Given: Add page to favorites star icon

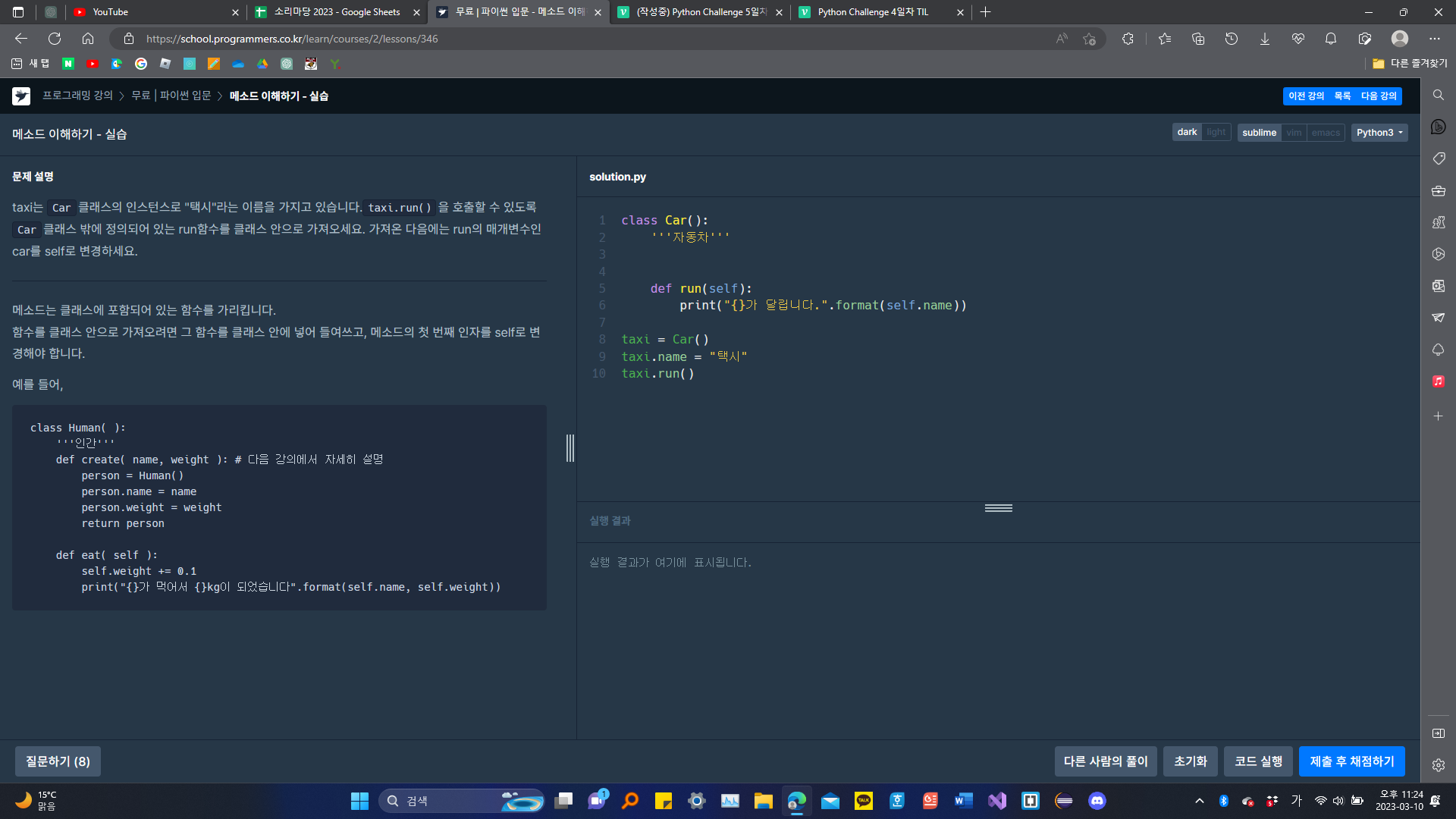Looking at the screenshot, I should [x=1089, y=39].
